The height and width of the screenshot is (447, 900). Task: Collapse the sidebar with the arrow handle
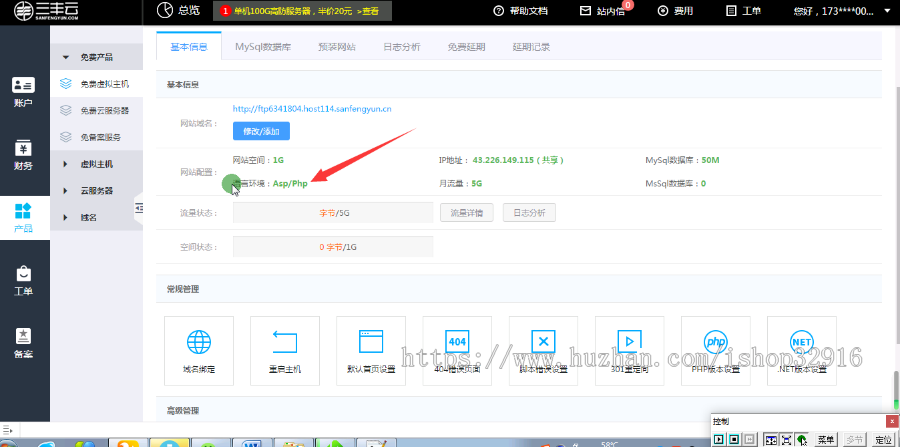click(139, 207)
